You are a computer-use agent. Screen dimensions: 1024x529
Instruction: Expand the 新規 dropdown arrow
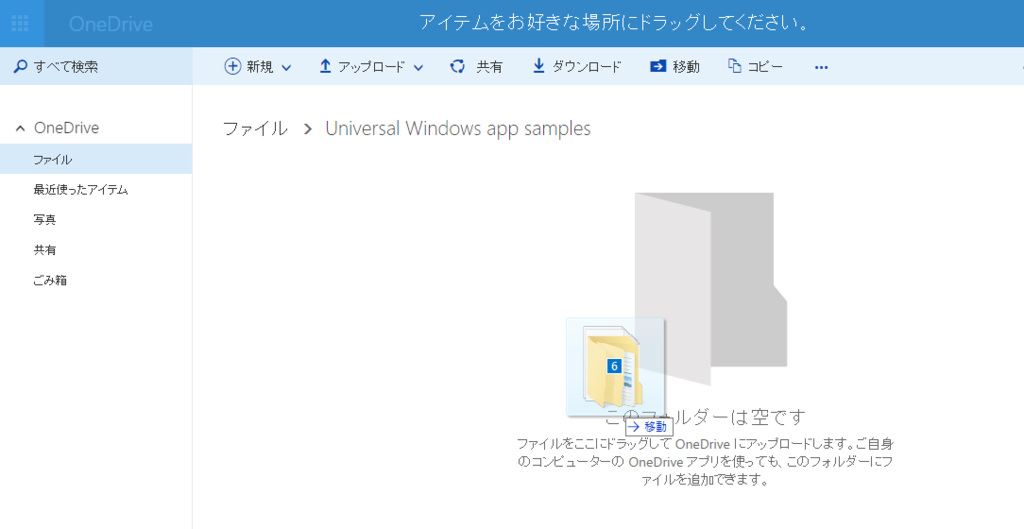286,67
